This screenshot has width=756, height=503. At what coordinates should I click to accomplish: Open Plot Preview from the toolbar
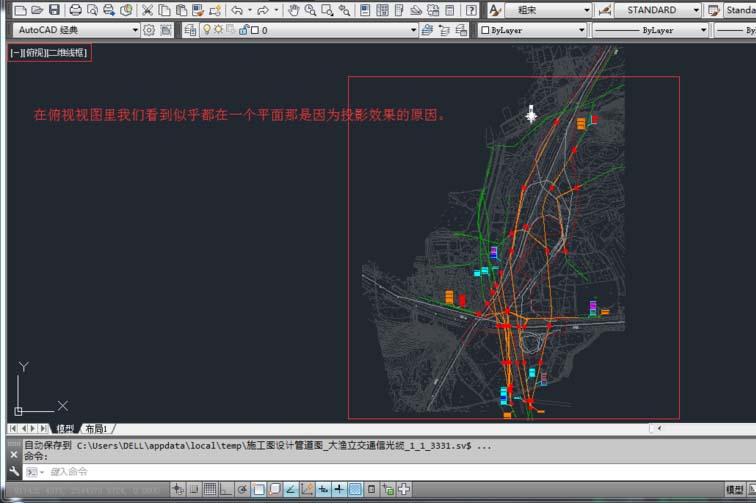(x=92, y=10)
